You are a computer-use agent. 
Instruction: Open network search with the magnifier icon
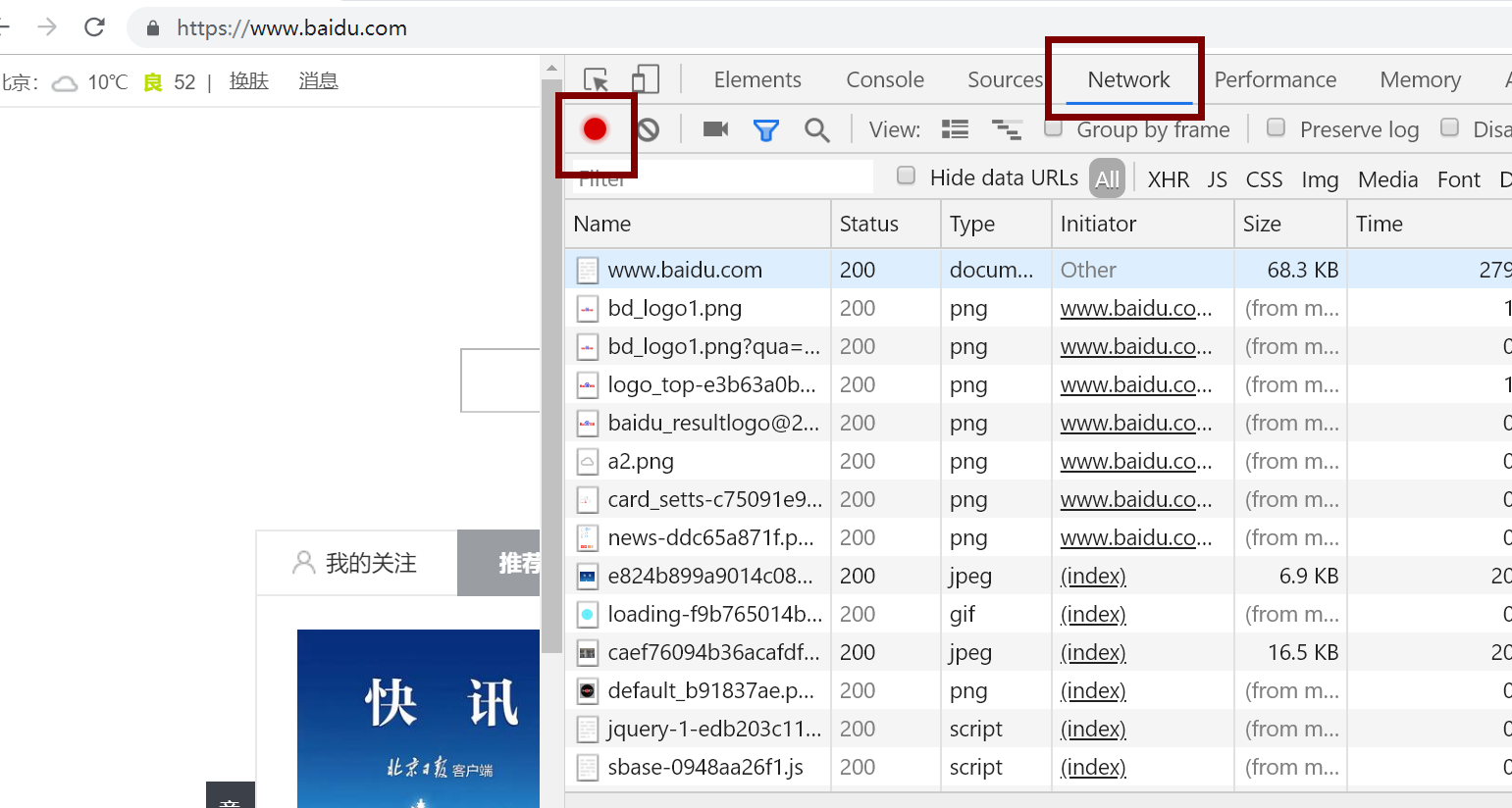816,129
